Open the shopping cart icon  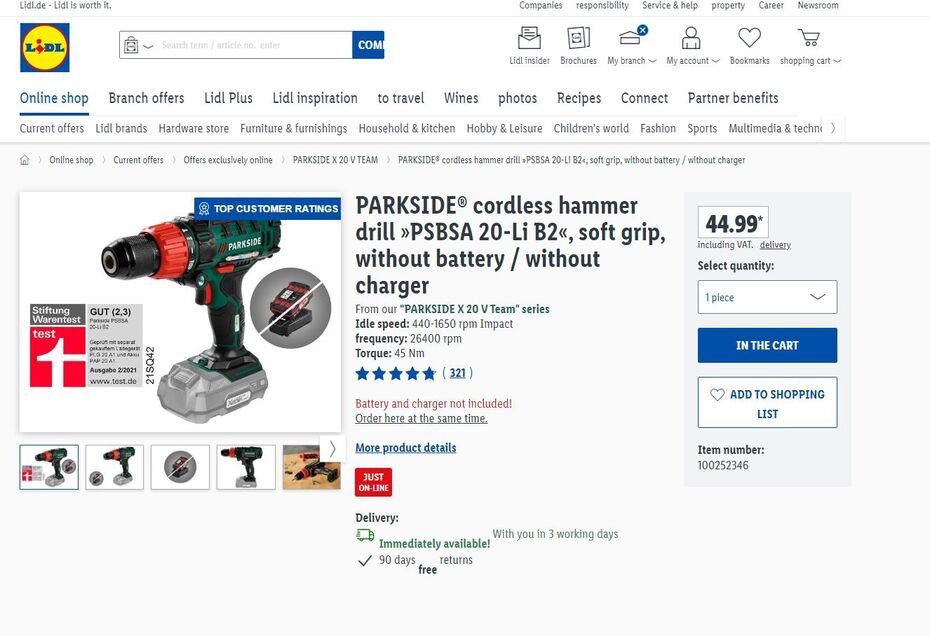click(809, 37)
